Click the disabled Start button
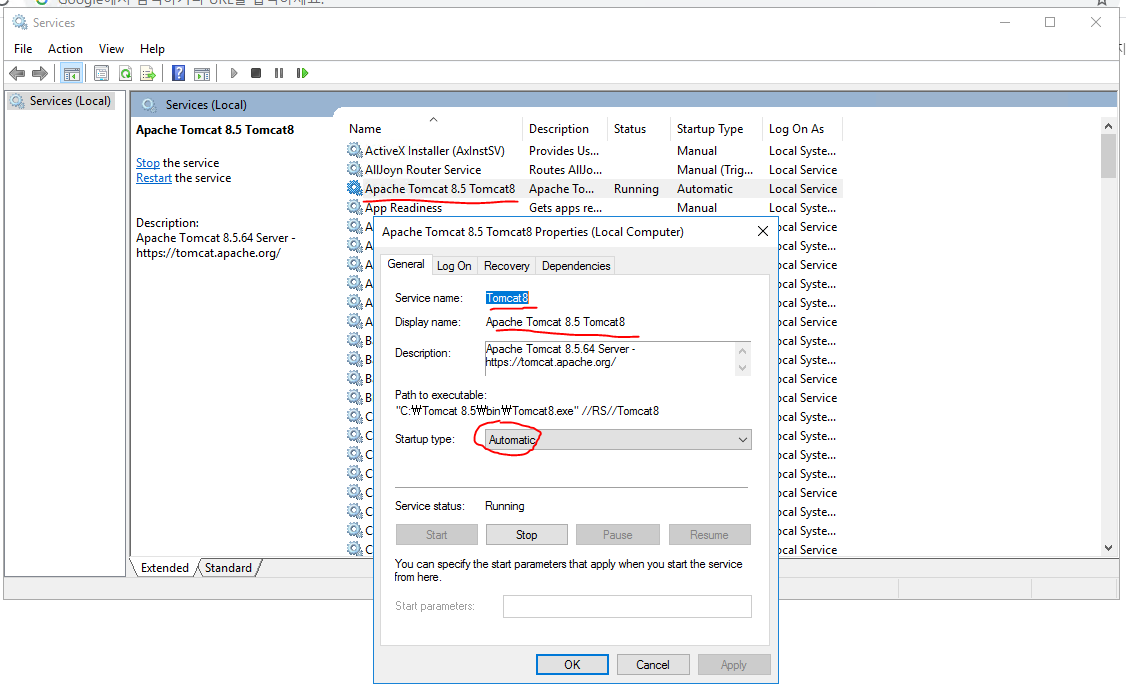Image resolution: width=1126 pixels, height=692 pixels. [x=437, y=535]
